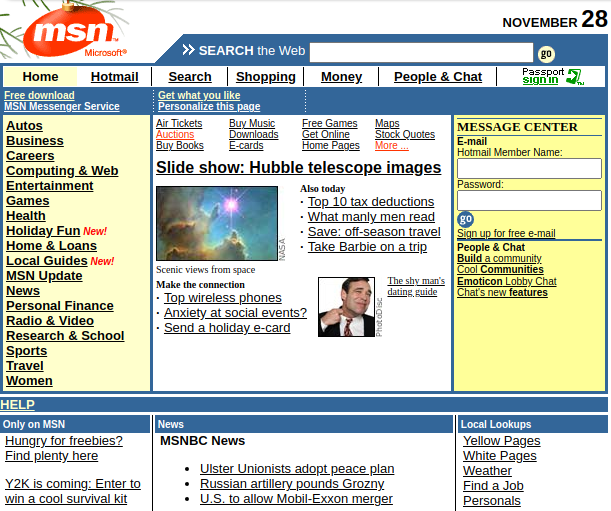The width and height of the screenshot is (611, 511).
Task: Click Yellow Pages lookup link
Action: tap(502, 440)
